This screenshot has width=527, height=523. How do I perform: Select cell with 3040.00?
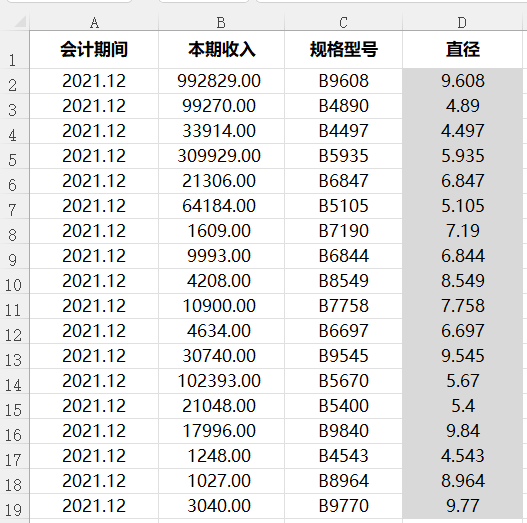pyautogui.click(x=221, y=507)
